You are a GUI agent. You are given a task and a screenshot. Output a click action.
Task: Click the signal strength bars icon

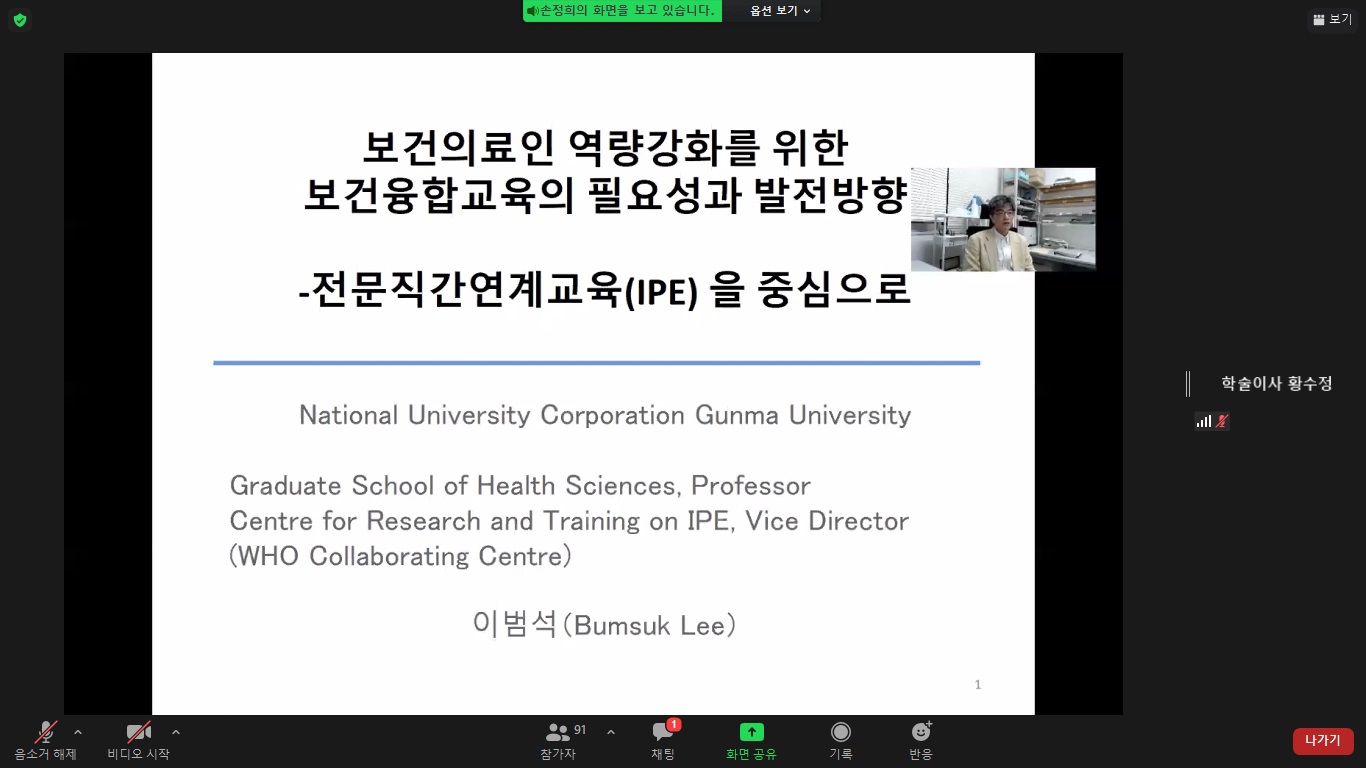tap(1203, 422)
